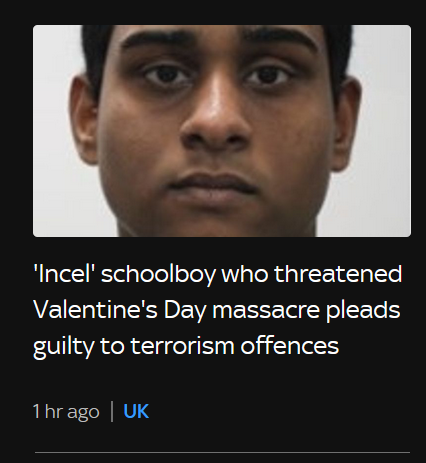Click 'guilty to terrorism offences' headline line
This screenshot has width=426, height=463.
[x=186, y=347]
